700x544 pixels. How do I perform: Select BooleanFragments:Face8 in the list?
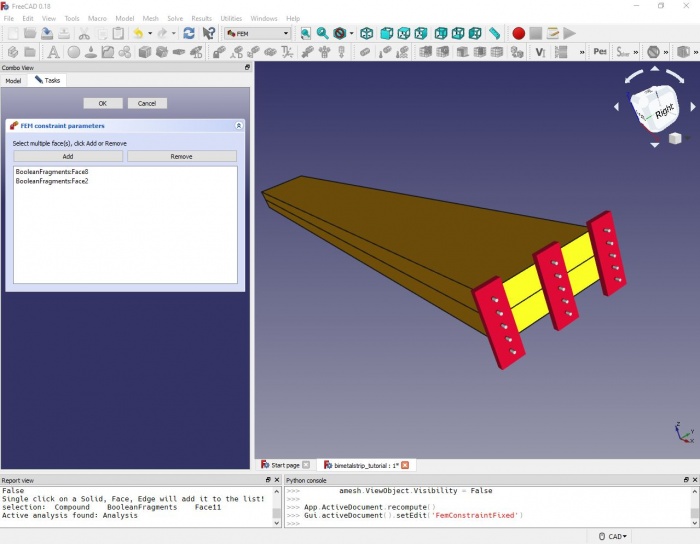(52, 171)
